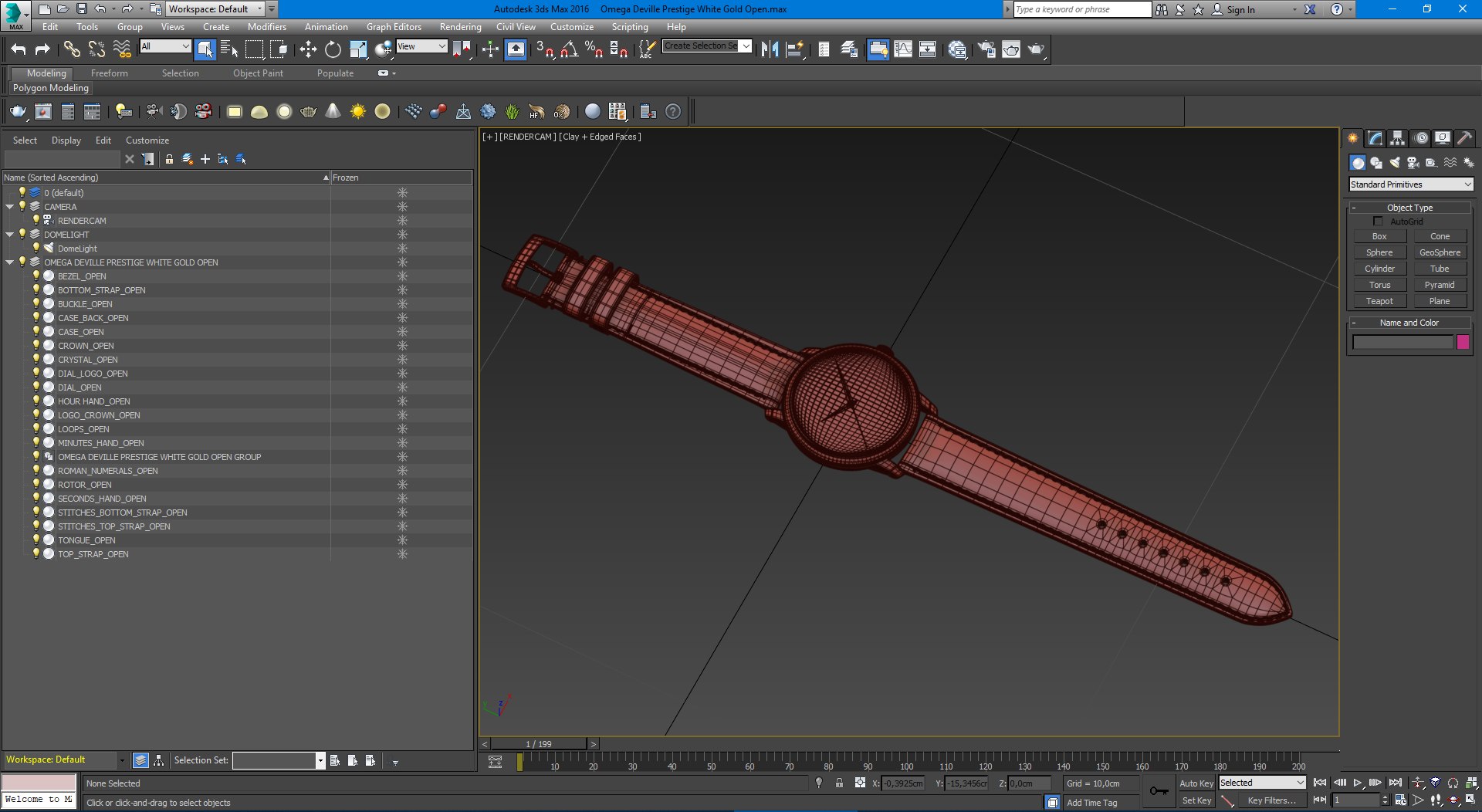Click the time slider 1 / 199 handle
The height and width of the screenshot is (812, 1482).
click(539, 744)
